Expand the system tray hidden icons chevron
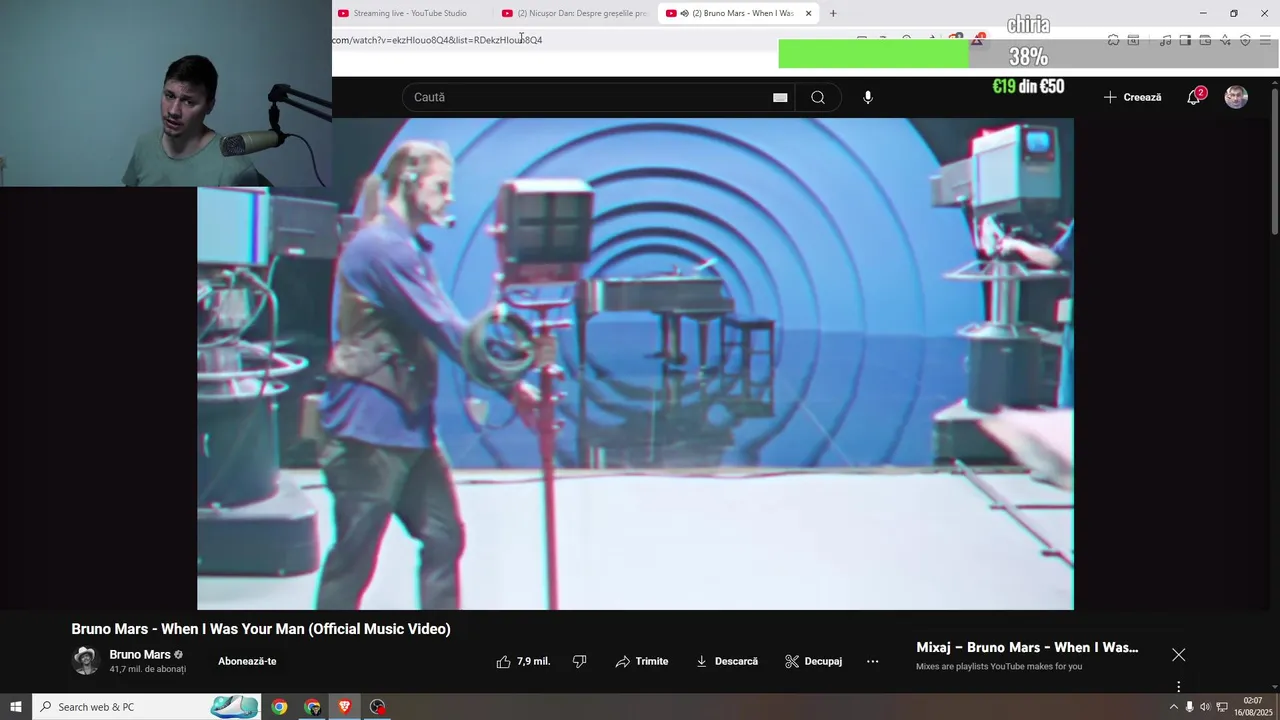This screenshot has width=1280, height=720. [x=1174, y=707]
